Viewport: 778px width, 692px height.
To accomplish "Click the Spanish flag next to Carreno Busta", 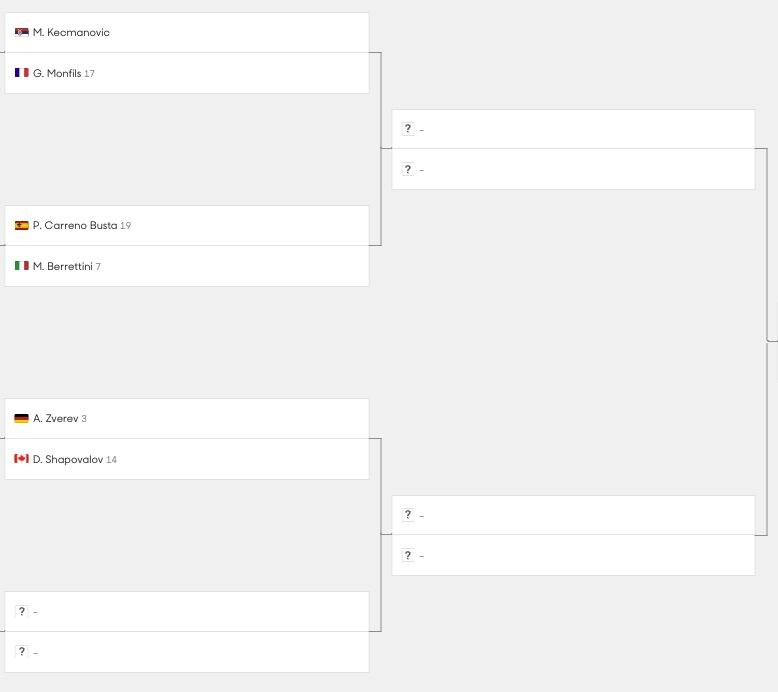I will (x=21, y=225).
